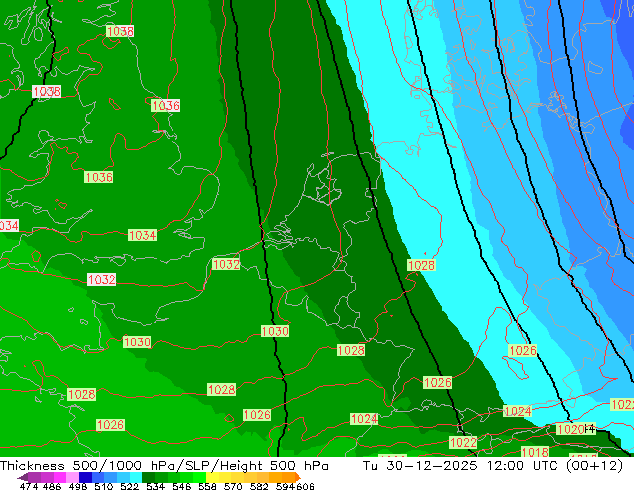Pick the darkest green legend swatch
This screenshot has height=490, width=634.
tap(148, 477)
